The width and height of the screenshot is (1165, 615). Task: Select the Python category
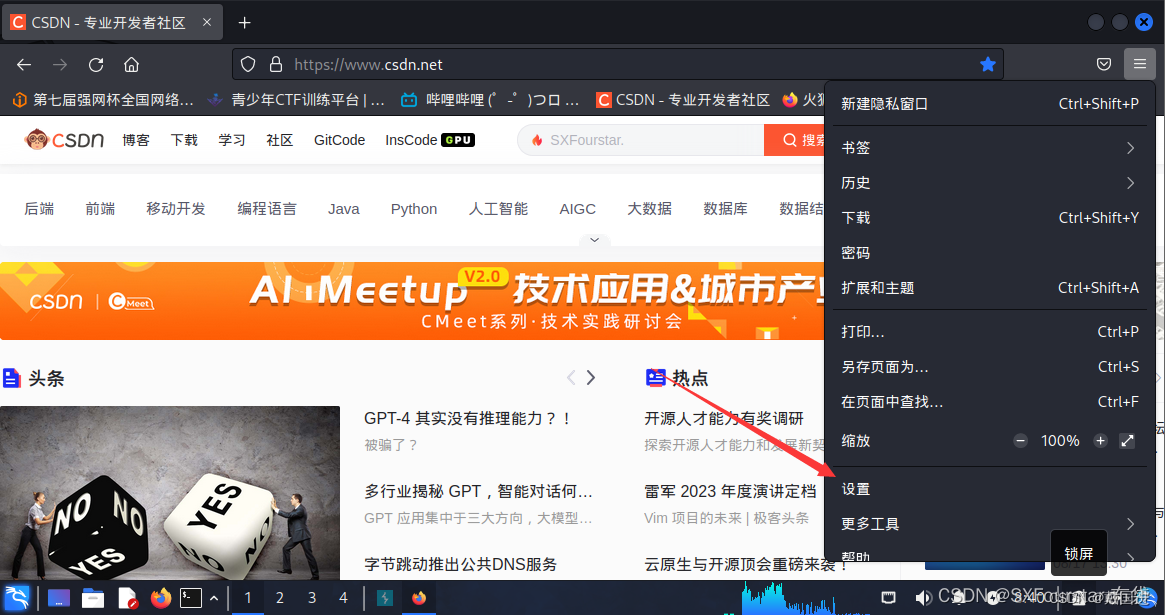point(414,209)
